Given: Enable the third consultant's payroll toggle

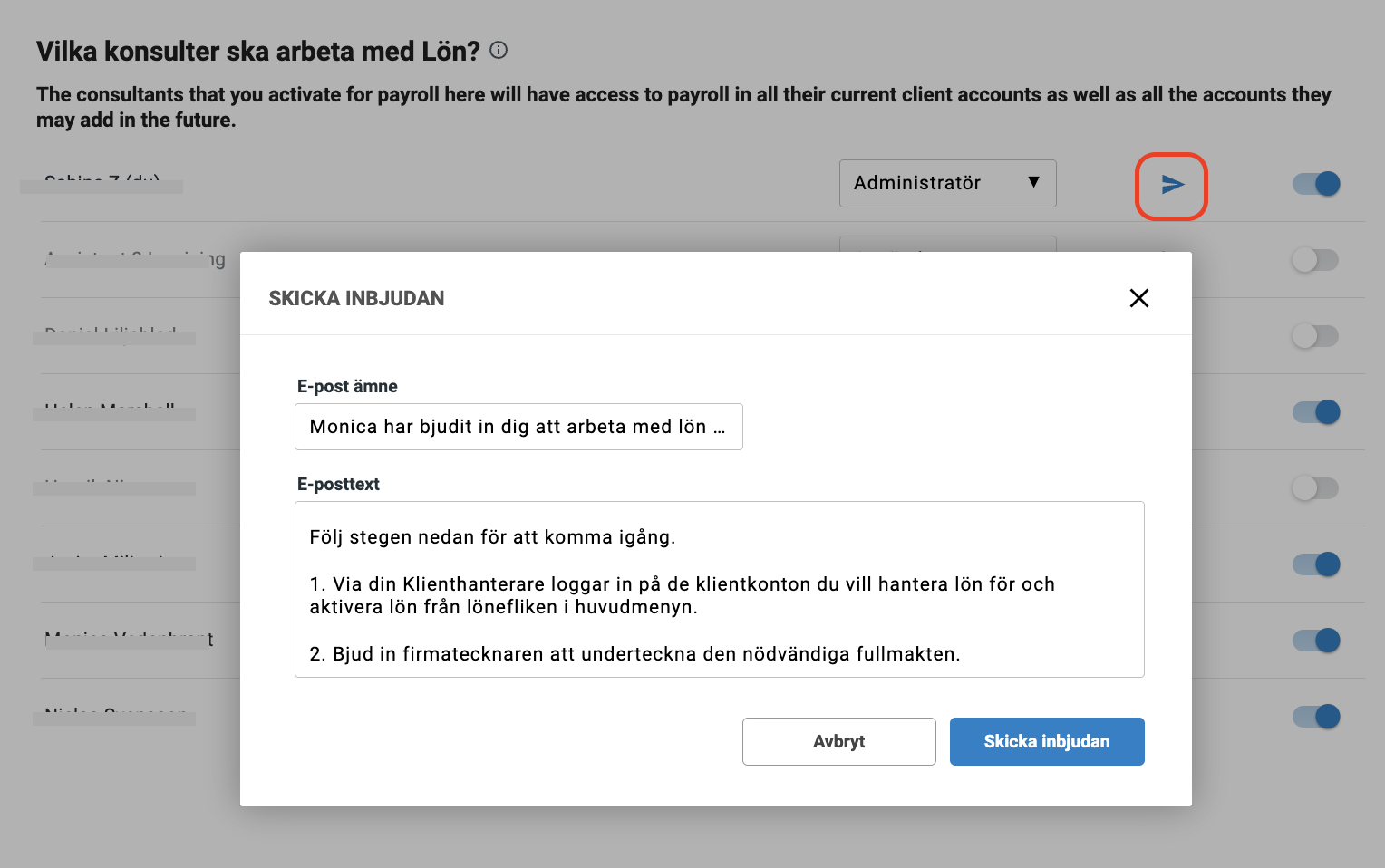Looking at the screenshot, I should 1316,336.
